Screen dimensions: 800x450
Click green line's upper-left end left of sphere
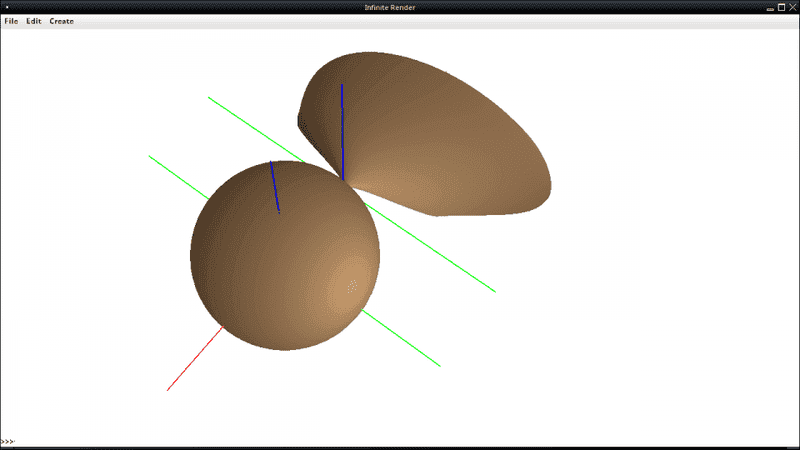[x=152, y=158]
